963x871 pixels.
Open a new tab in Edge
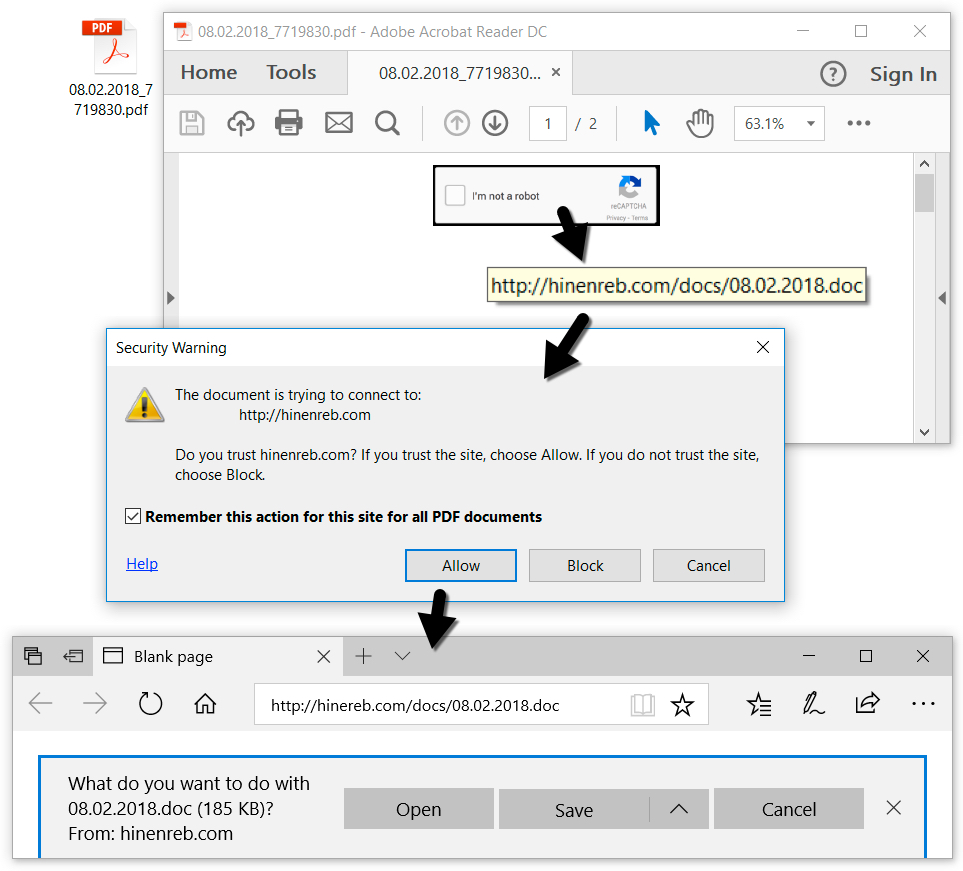364,656
